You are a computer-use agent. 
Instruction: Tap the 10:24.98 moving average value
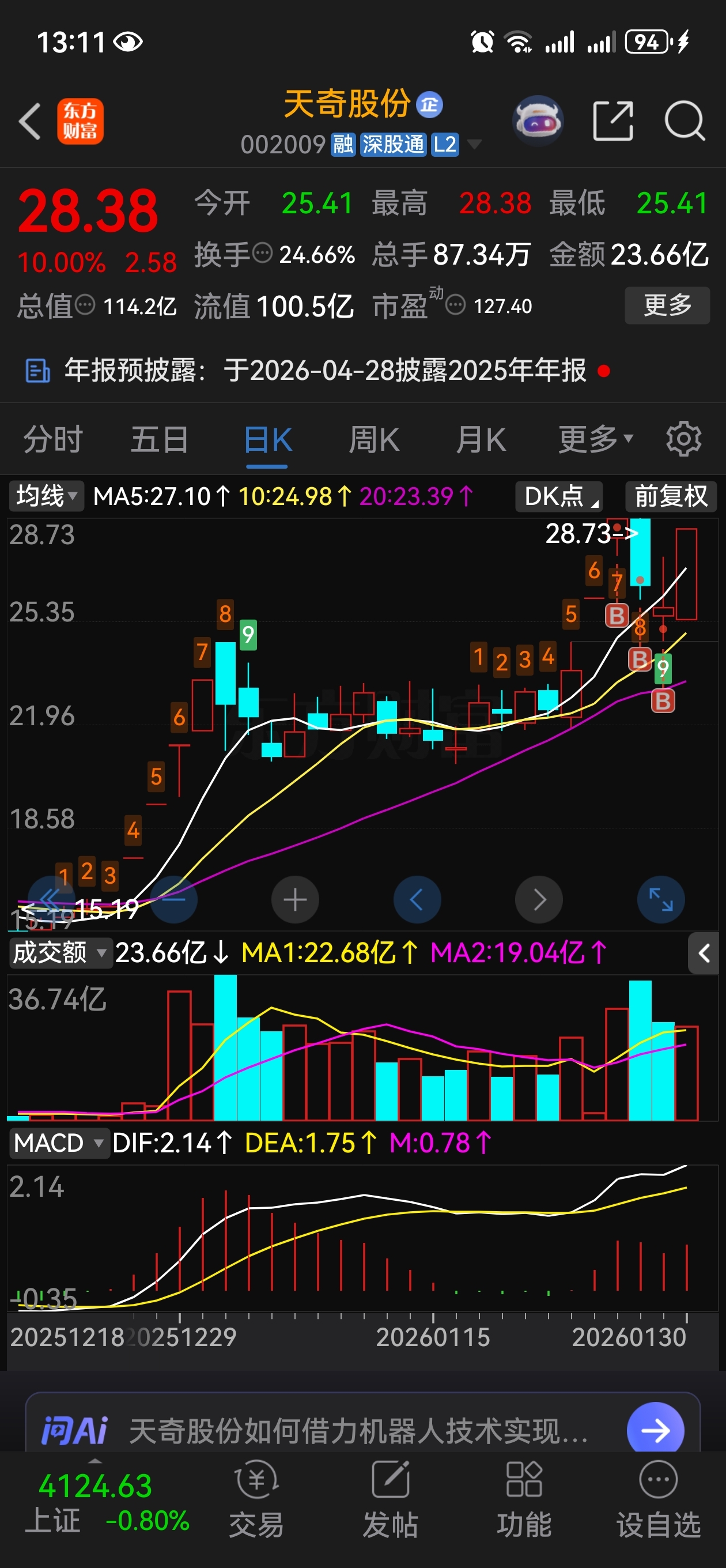[x=295, y=496]
